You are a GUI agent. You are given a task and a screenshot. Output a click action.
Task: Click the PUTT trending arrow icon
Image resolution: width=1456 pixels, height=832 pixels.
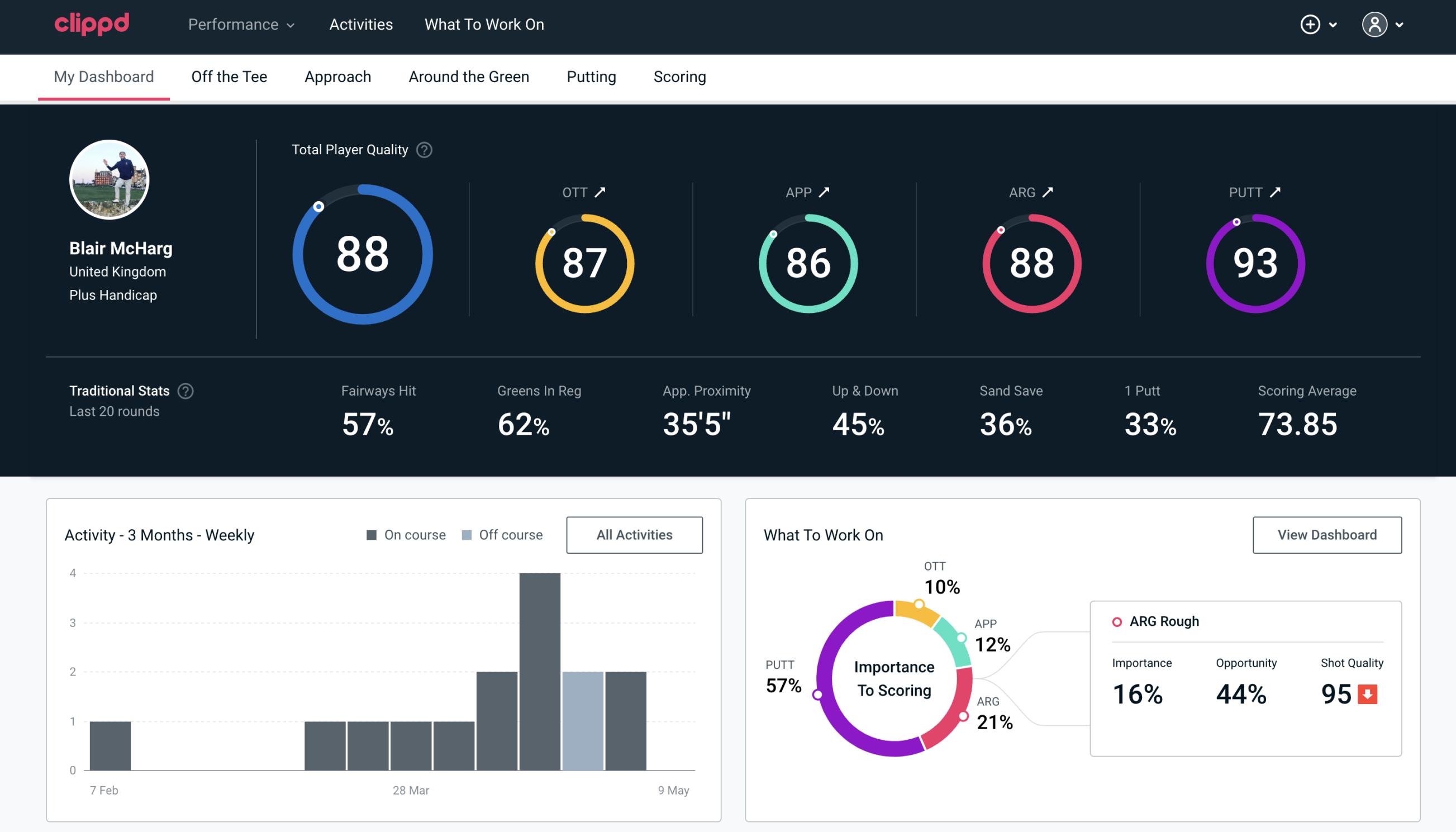(x=1277, y=192)
